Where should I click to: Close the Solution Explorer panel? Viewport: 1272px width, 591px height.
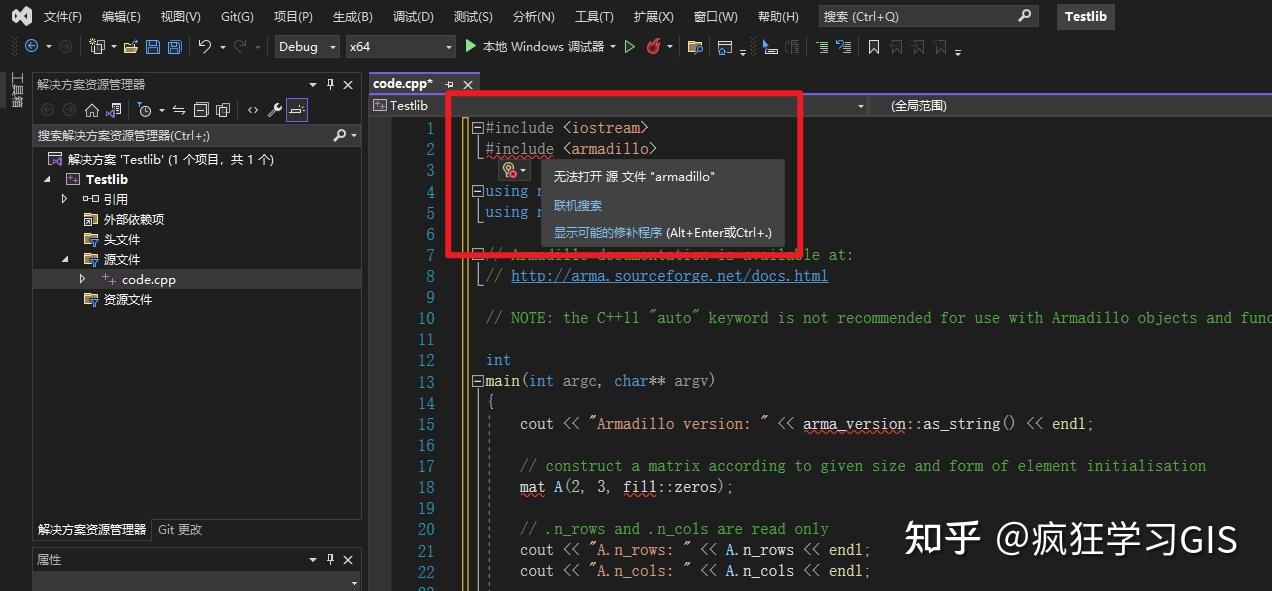pos(348,85)
